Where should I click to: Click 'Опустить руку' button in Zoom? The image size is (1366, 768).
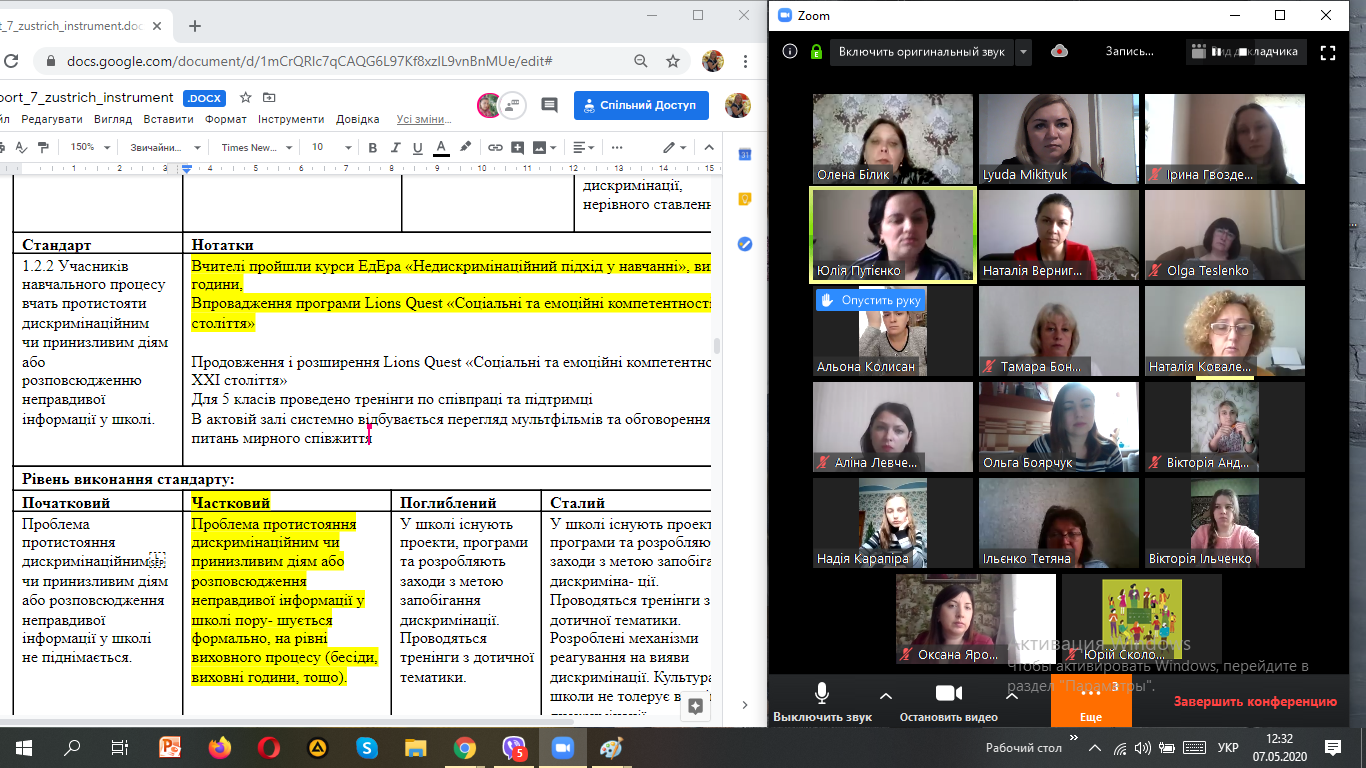tap(870, 299)
